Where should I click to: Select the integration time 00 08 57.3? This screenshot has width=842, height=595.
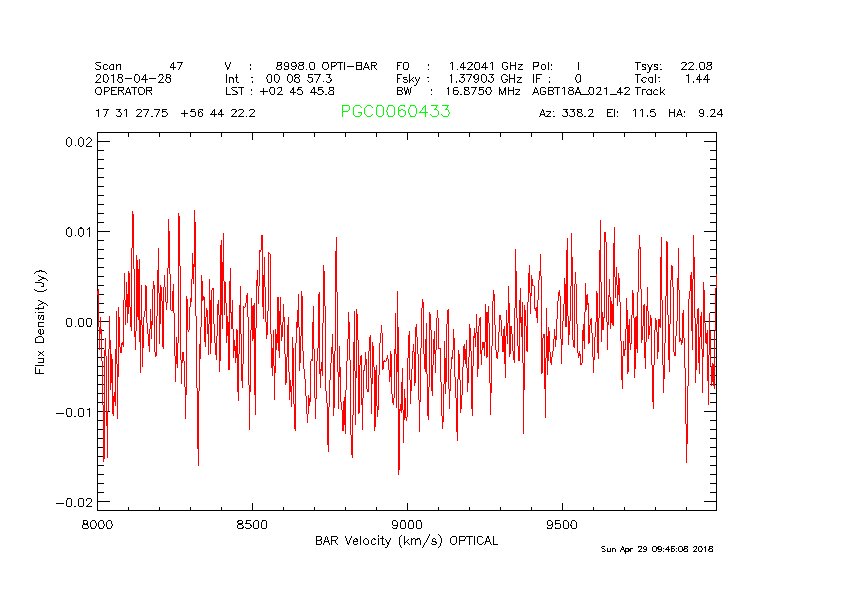tap(299, 78)
